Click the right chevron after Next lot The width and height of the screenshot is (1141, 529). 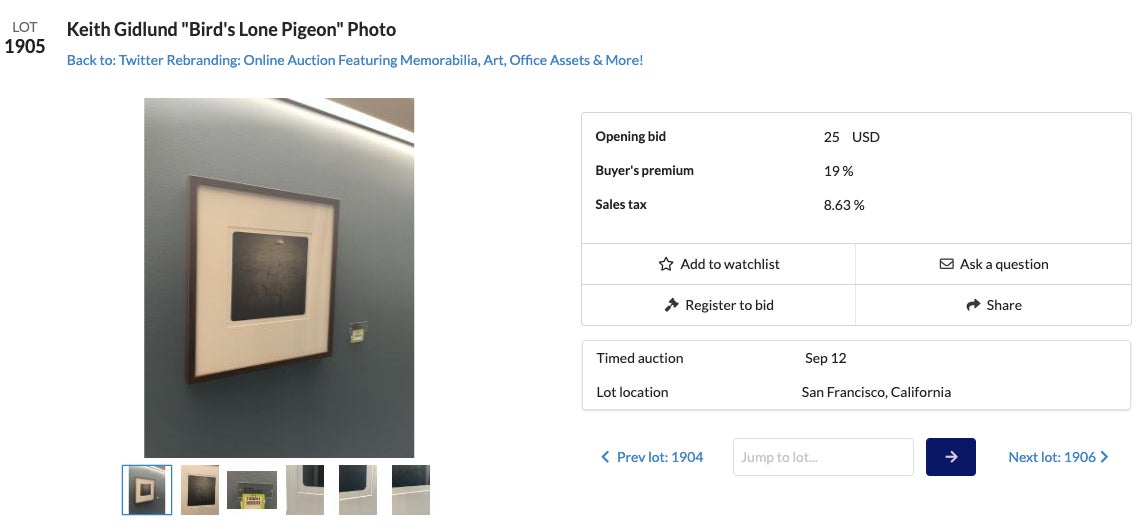pyautogui.click(x=1104, y=457)
